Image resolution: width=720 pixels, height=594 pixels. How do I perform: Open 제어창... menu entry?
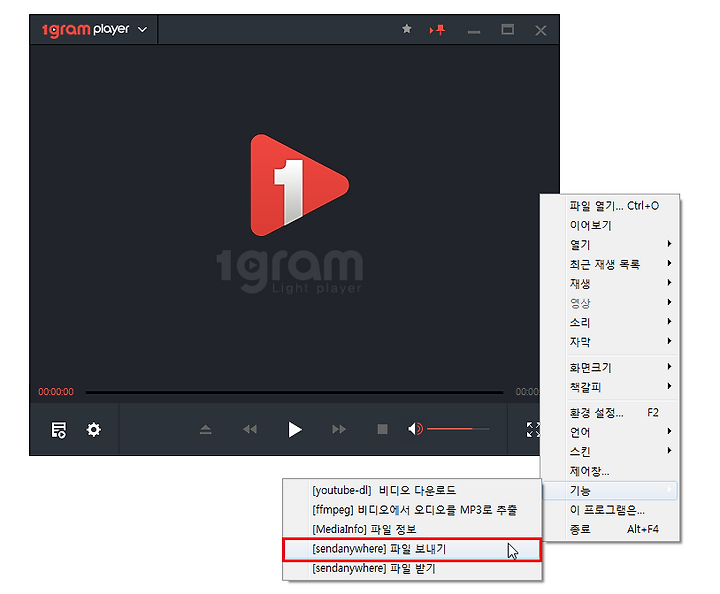tap(610, 471)
